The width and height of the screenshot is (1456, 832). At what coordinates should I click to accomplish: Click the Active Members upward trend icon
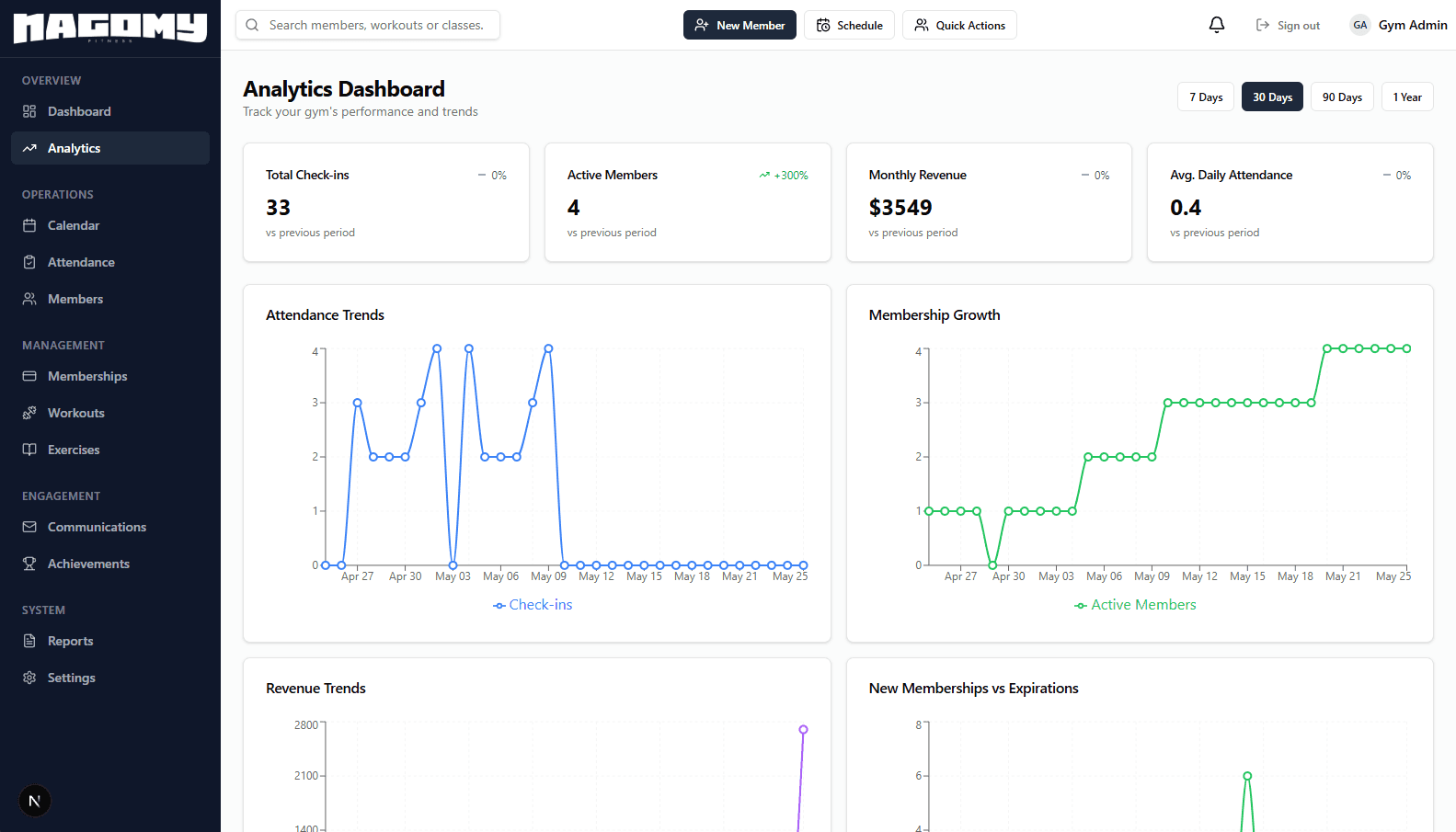tap(764, 175)
